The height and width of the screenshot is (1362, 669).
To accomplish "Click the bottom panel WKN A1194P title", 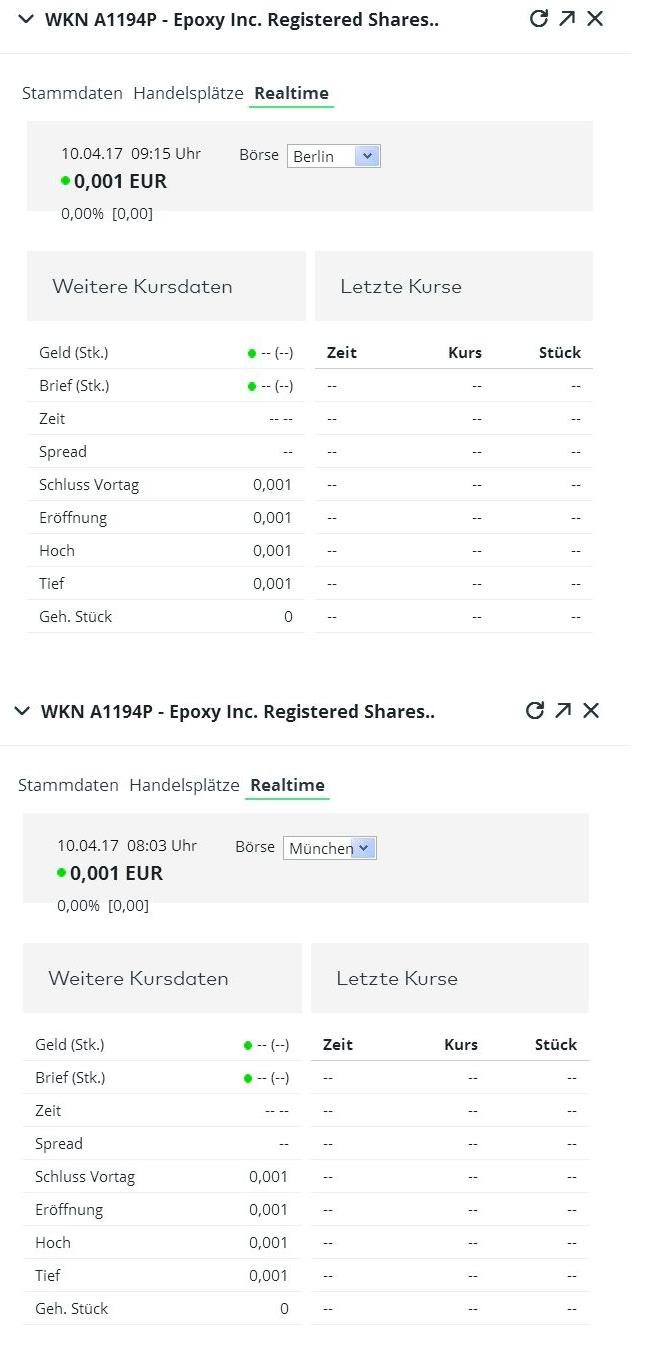I will [237, 711].
